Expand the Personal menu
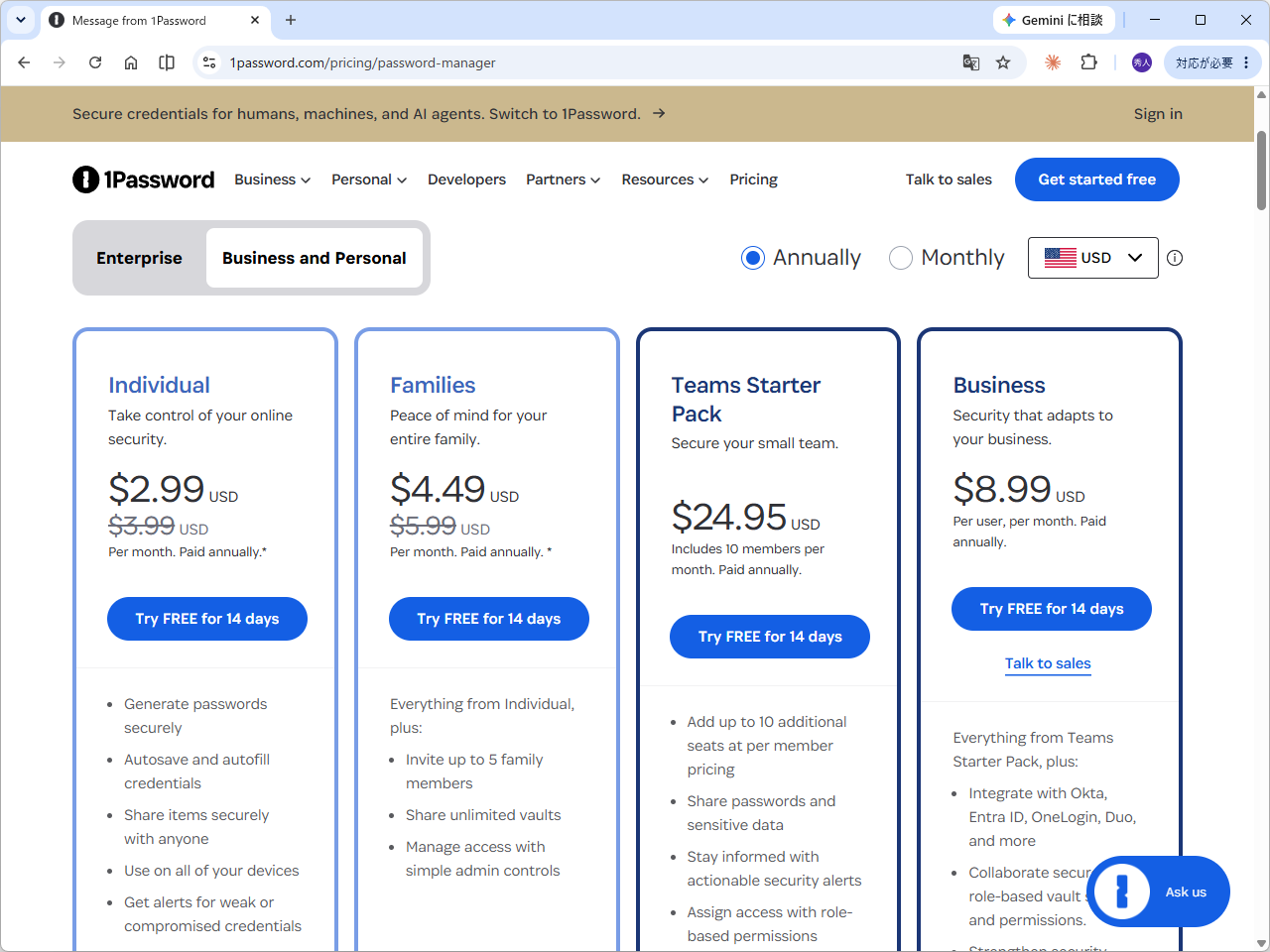 (369, 179)
